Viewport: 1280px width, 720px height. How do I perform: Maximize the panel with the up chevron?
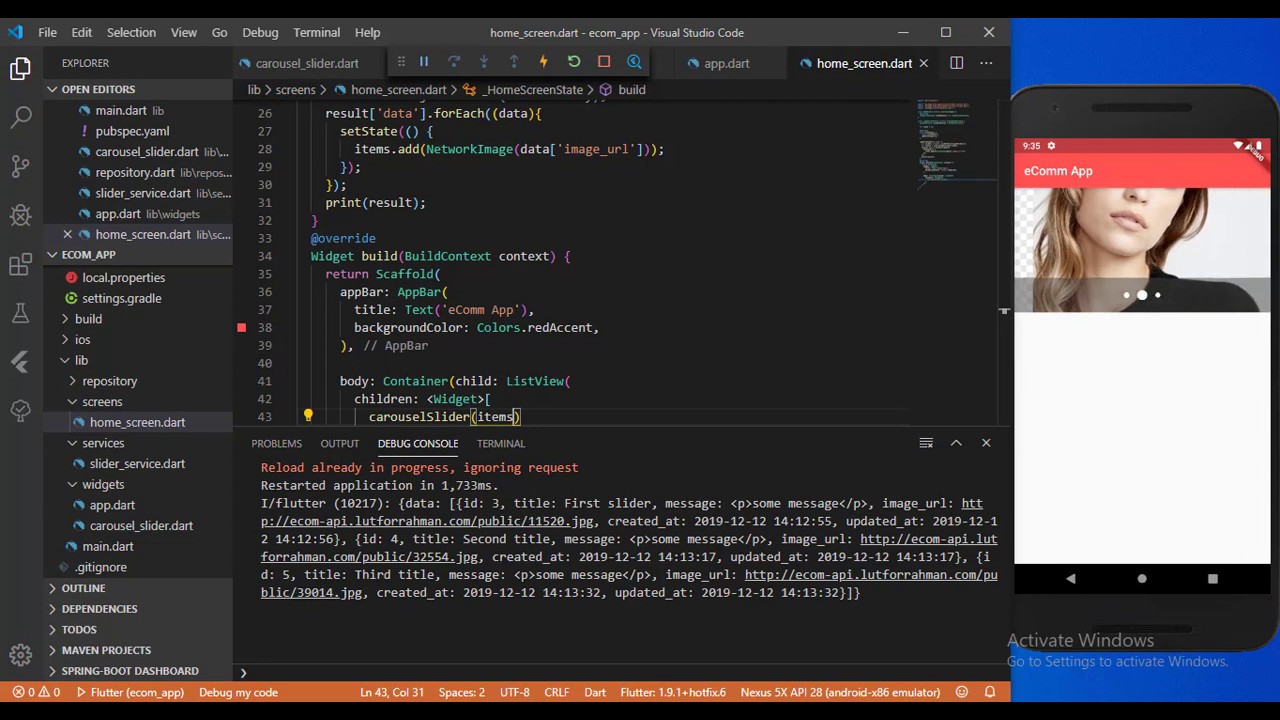[956, 443]
